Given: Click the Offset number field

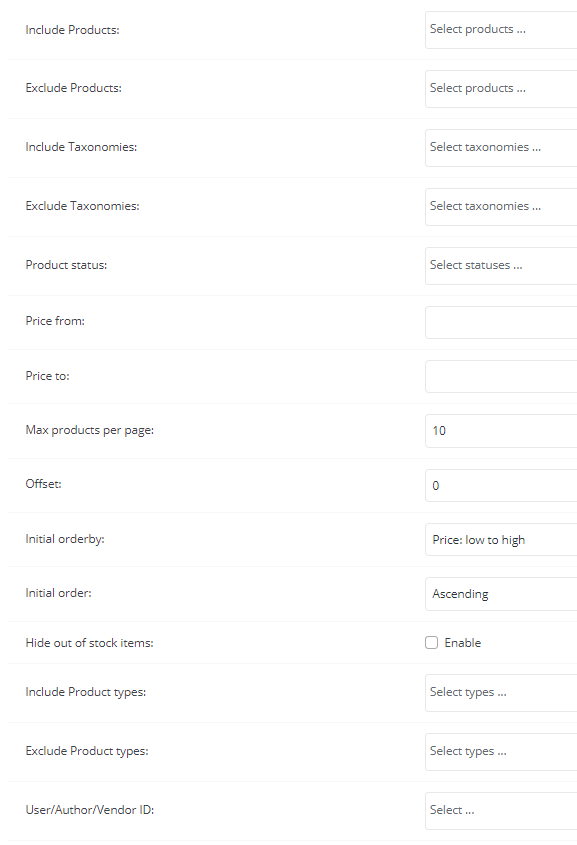Looking at the screenshot, I should (x=501, y=485).
